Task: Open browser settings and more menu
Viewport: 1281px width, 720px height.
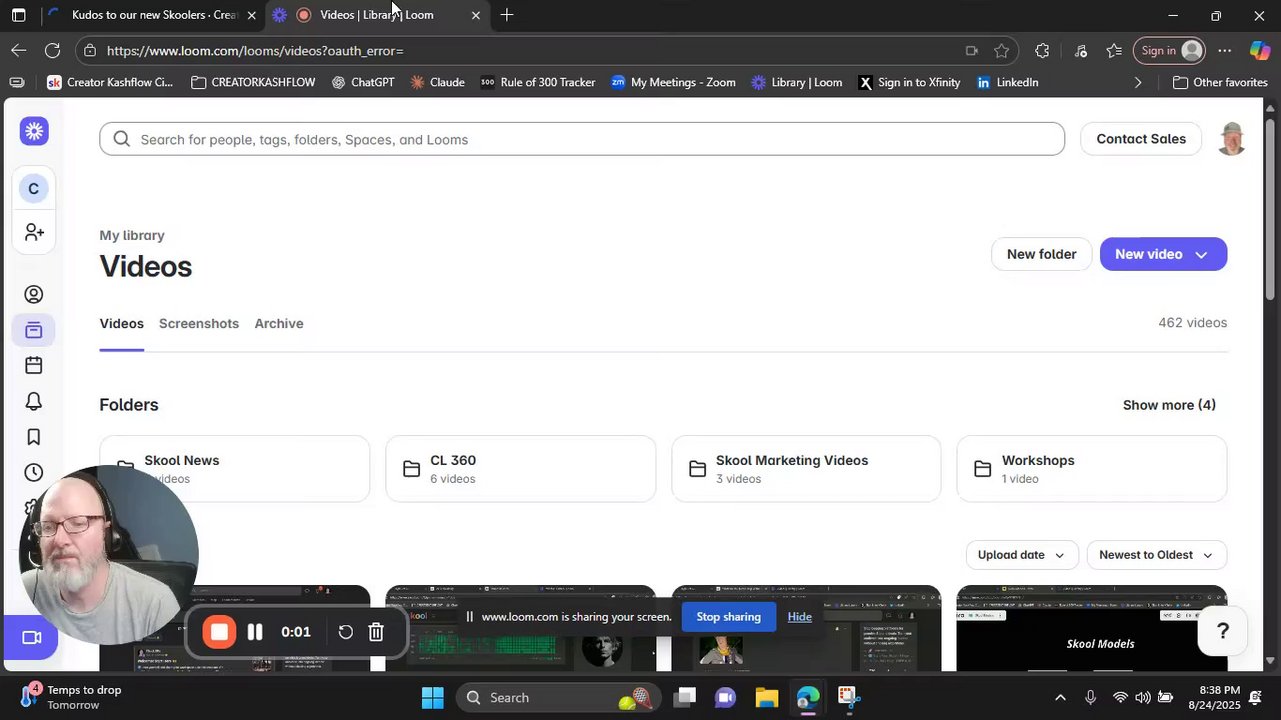Action: pos(1225,51)
